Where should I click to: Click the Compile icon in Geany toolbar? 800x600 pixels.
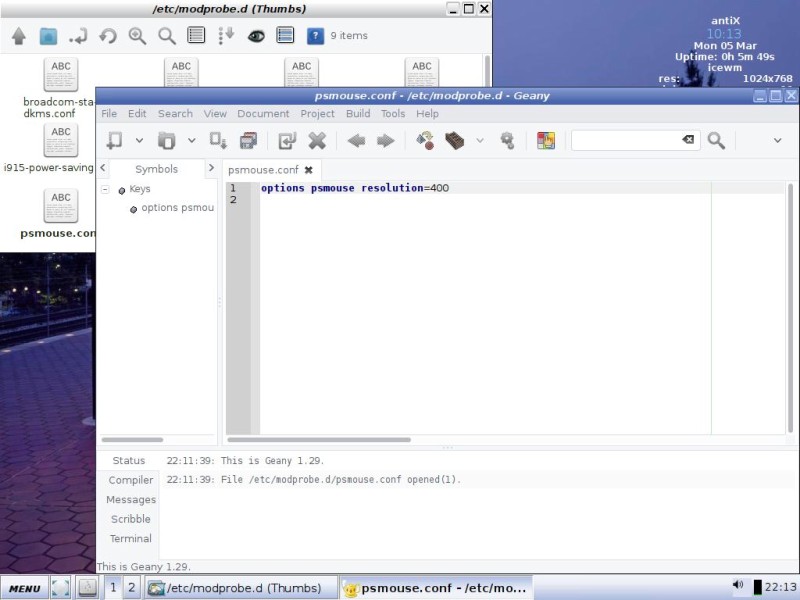pyautogui.click(x=425, y=140)
